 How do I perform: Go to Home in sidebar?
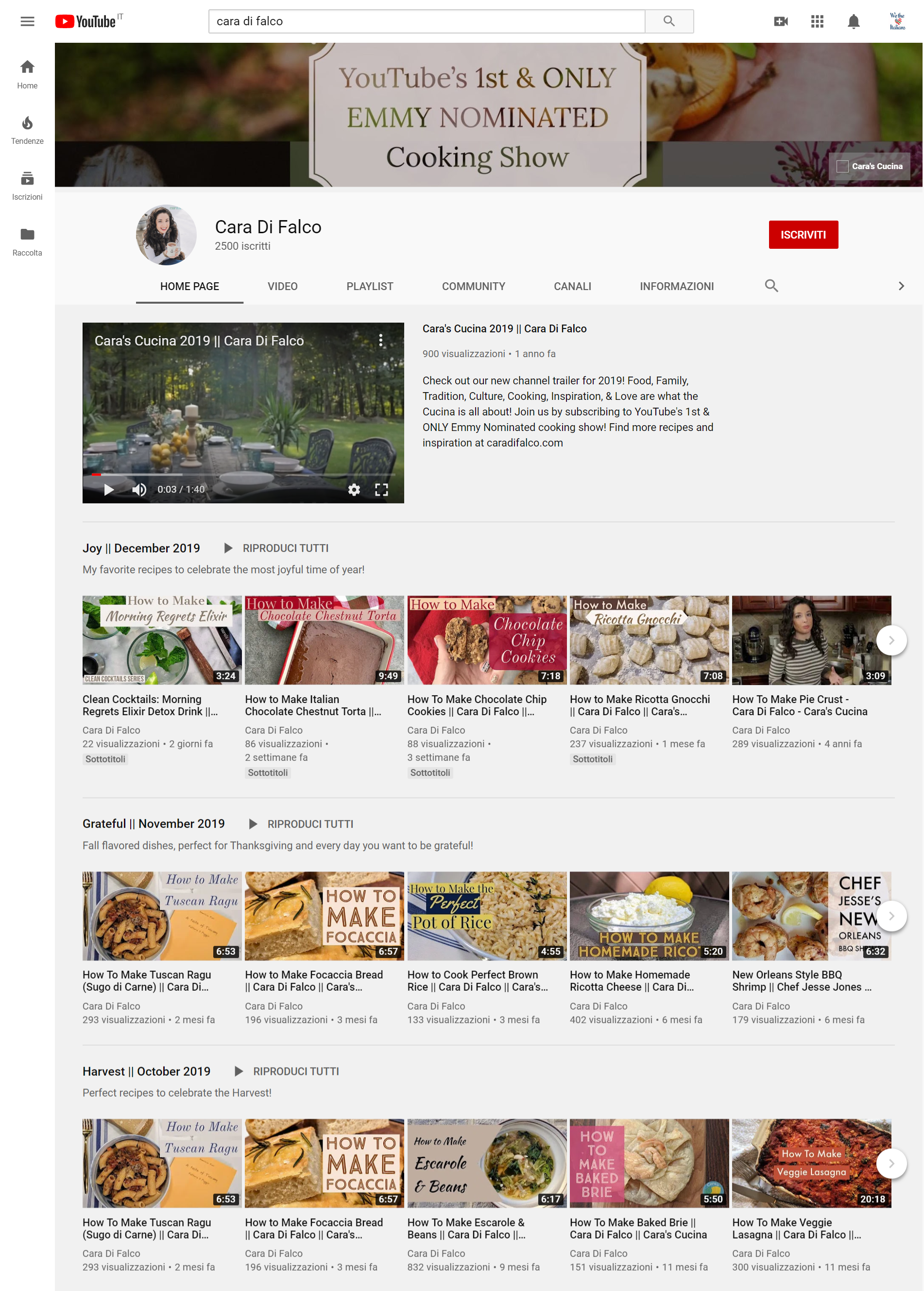point(27,74)
